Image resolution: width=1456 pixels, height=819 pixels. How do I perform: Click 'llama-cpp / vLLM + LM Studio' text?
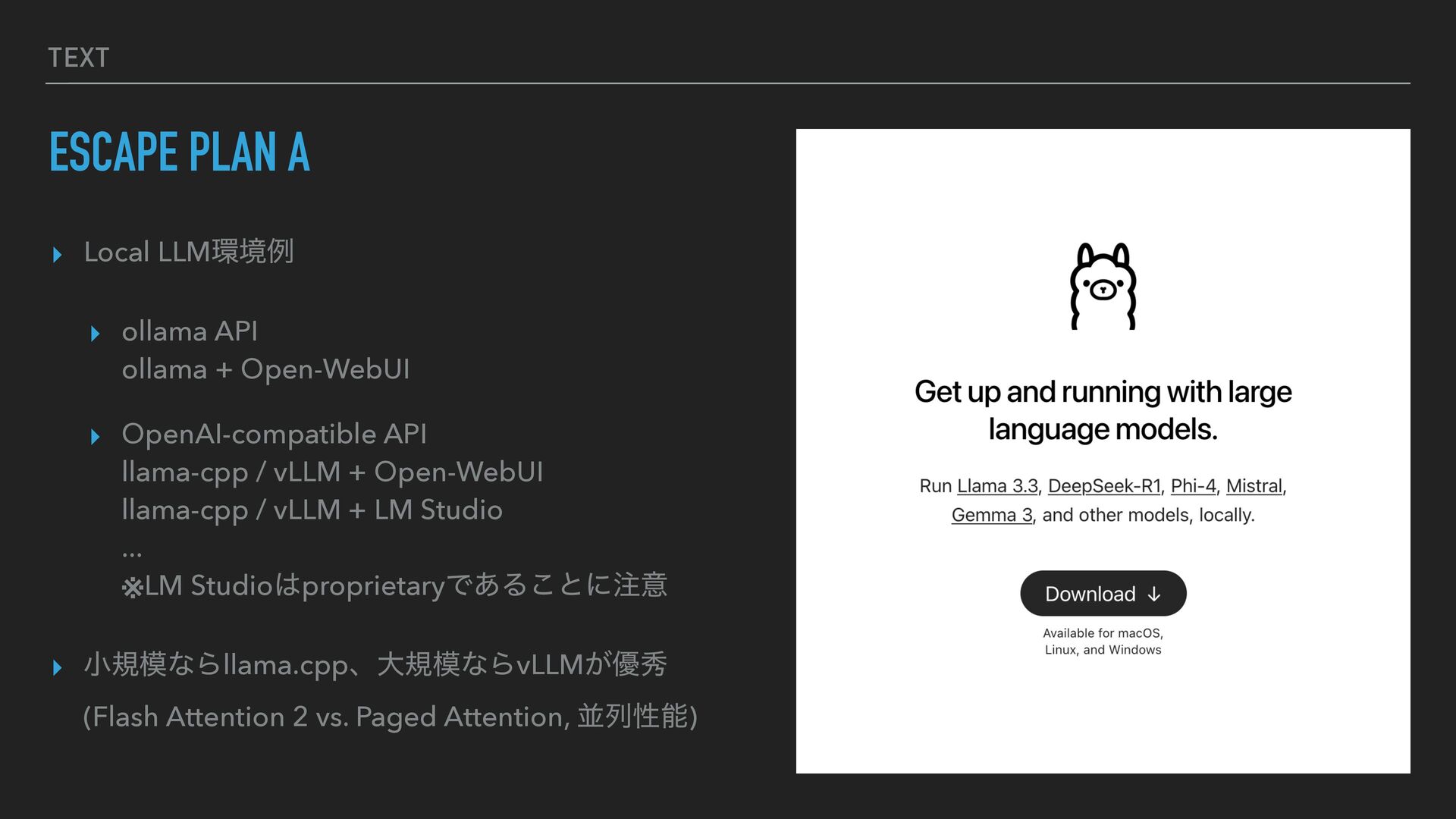(x=312, y=510)
